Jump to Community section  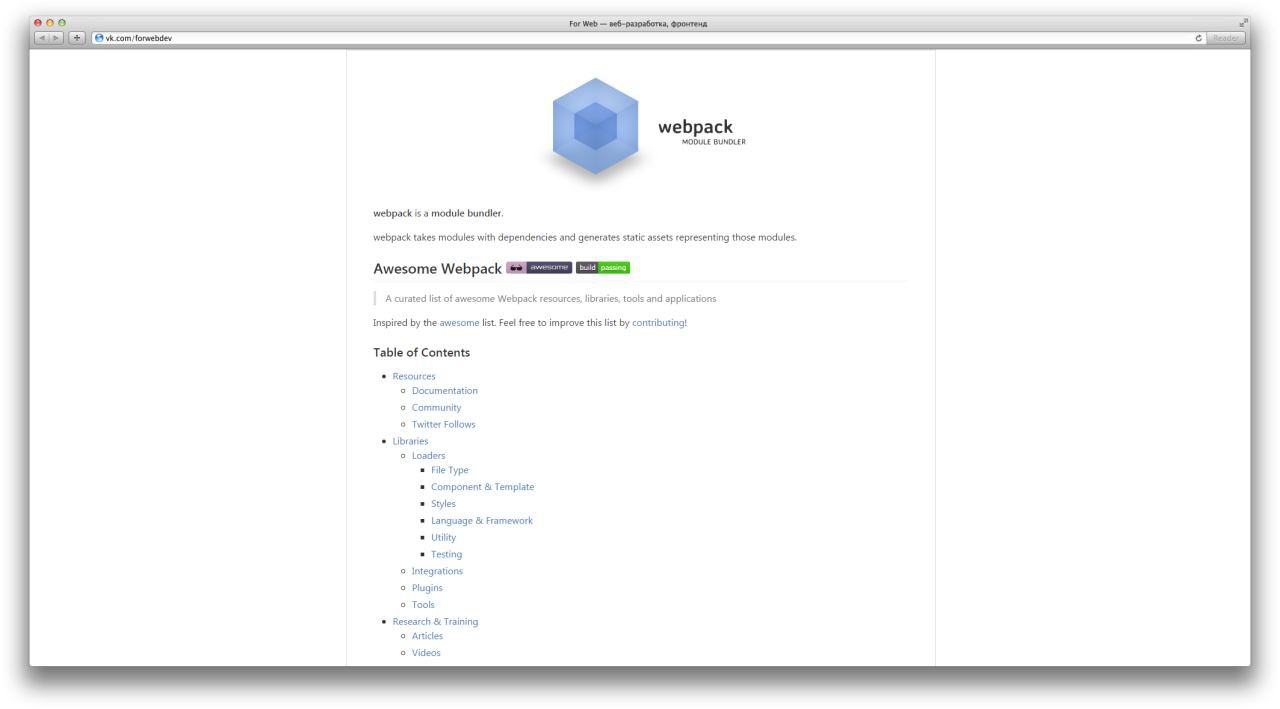(436, 408)
